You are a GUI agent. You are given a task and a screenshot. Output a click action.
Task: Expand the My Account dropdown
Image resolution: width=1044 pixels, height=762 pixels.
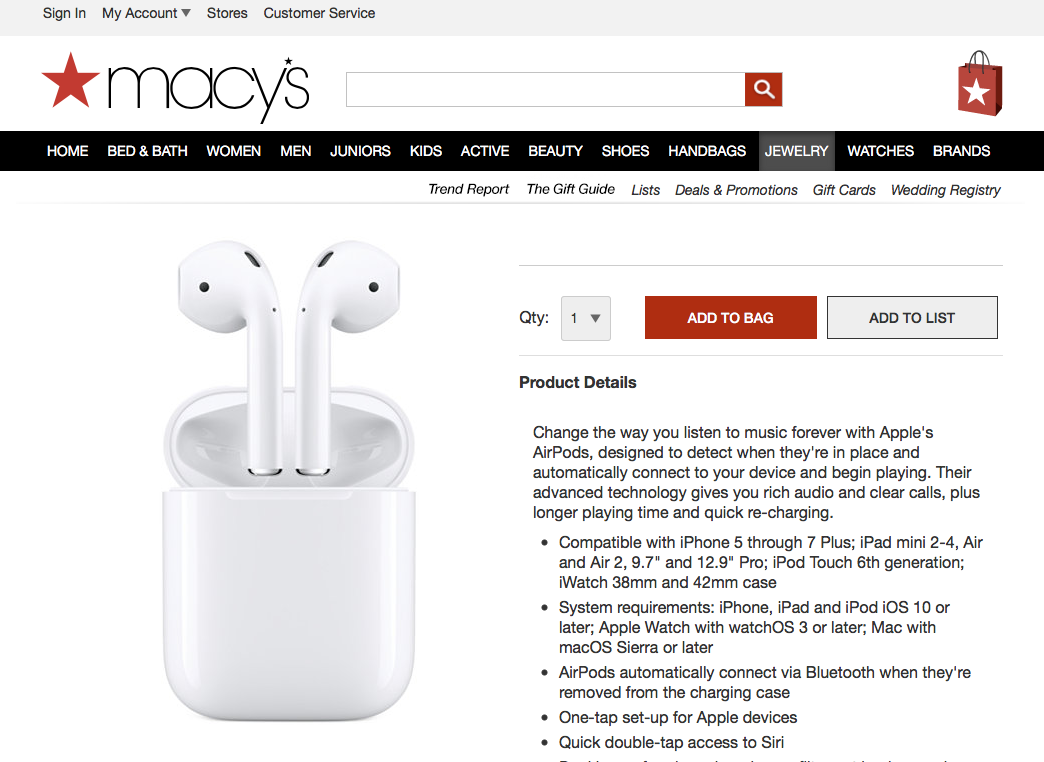coord(146,13)
